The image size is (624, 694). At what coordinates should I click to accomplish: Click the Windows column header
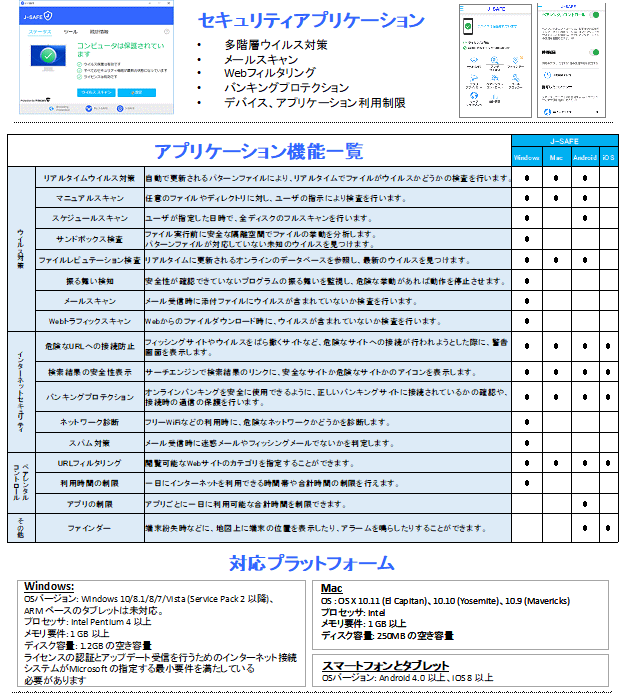[x=527, y=157]
